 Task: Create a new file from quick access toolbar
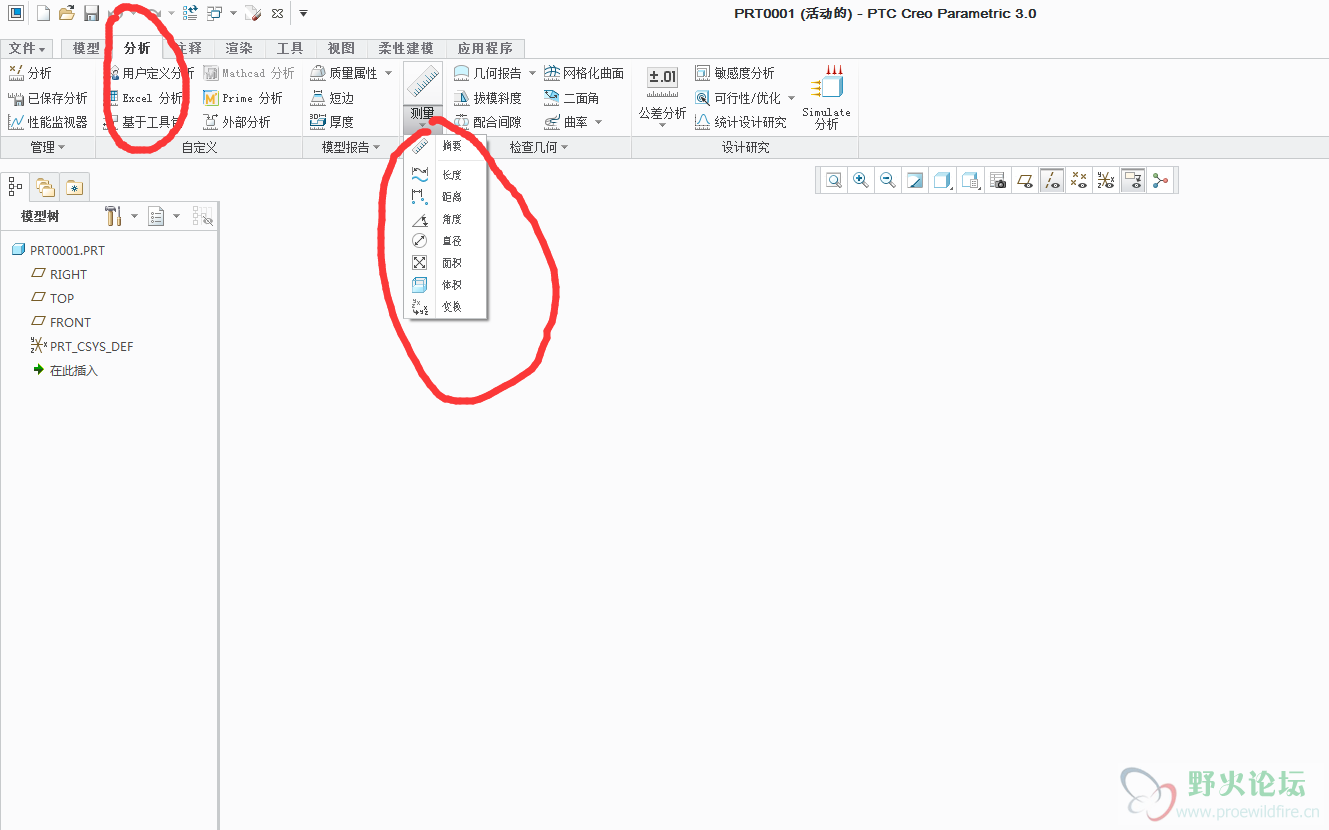pos(42,13)
